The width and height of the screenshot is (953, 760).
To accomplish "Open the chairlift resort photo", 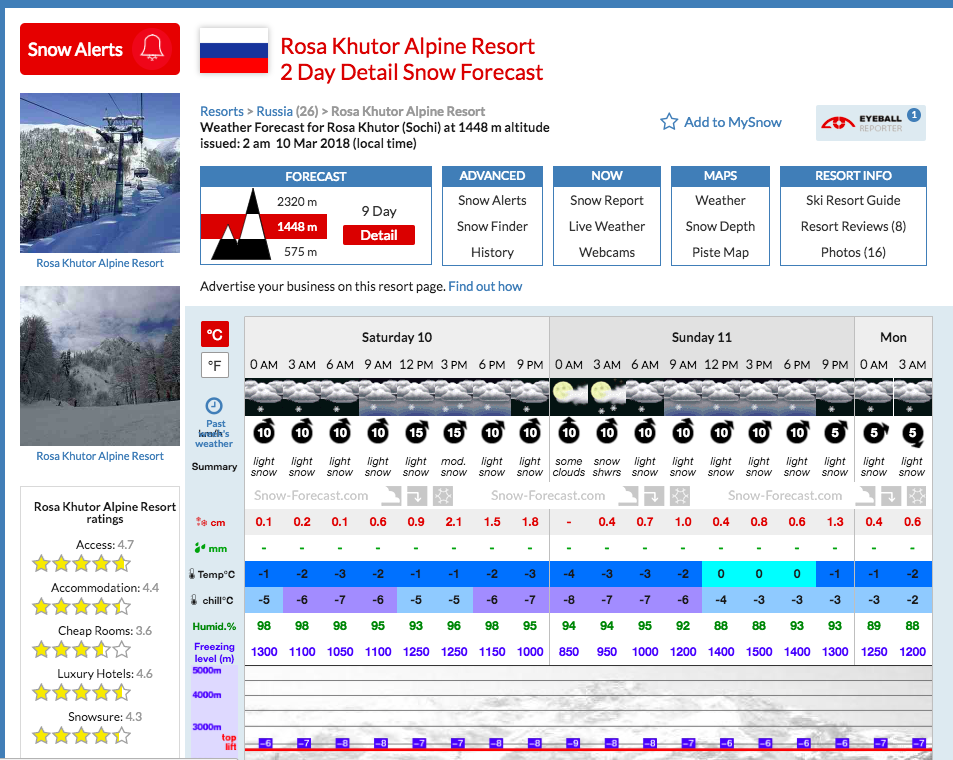I will point(100,173).
